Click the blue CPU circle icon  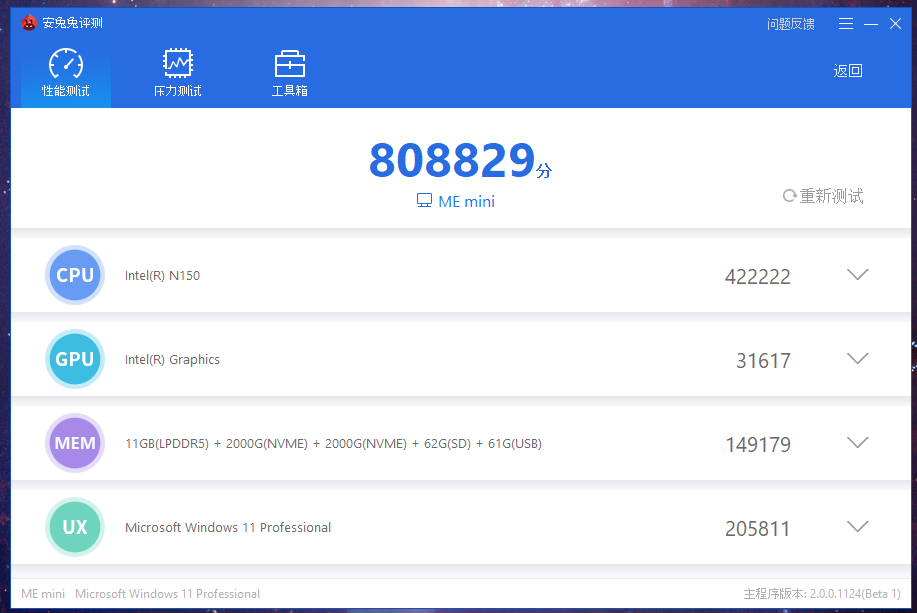75,275
